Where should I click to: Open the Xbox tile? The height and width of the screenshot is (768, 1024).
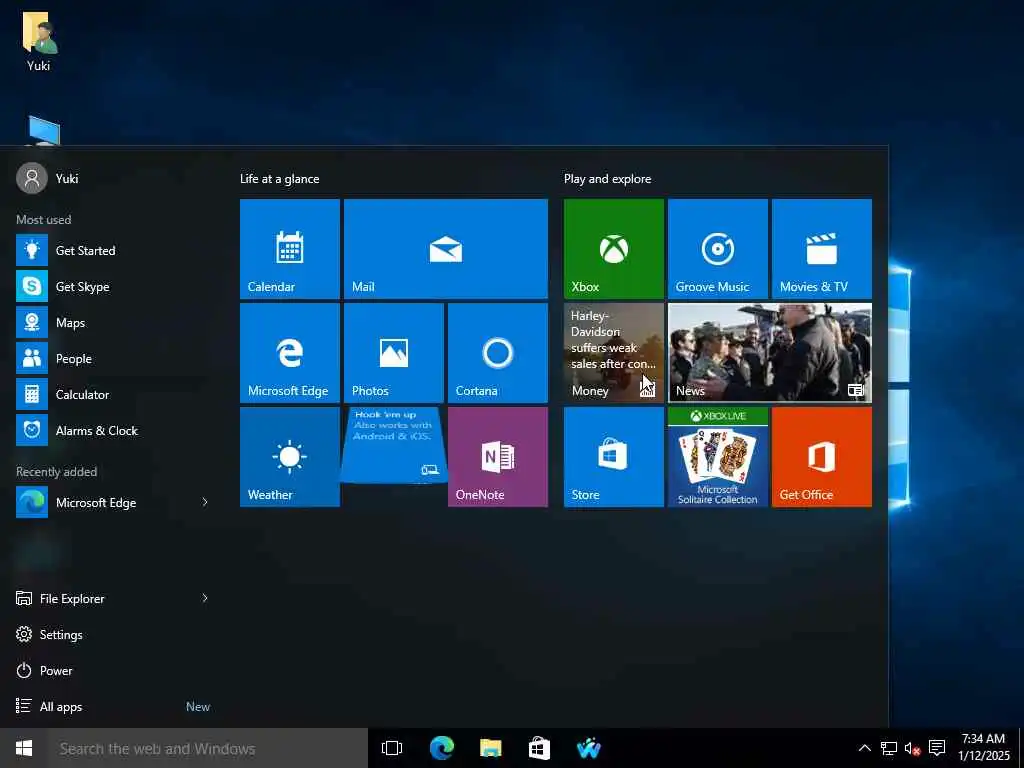pos(614,249)
